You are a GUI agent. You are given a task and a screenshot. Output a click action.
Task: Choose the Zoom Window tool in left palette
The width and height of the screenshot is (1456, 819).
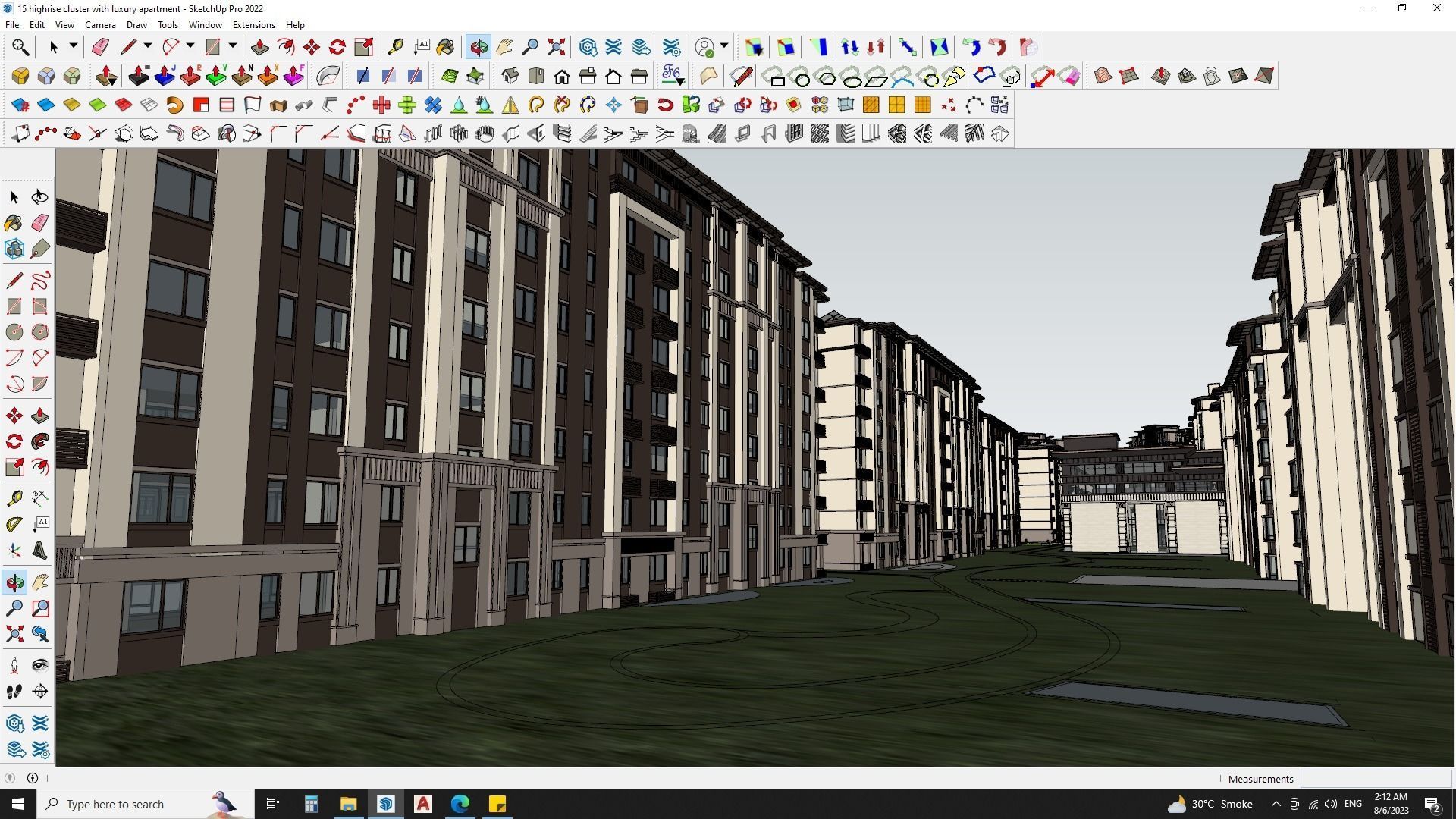[40, 608]
